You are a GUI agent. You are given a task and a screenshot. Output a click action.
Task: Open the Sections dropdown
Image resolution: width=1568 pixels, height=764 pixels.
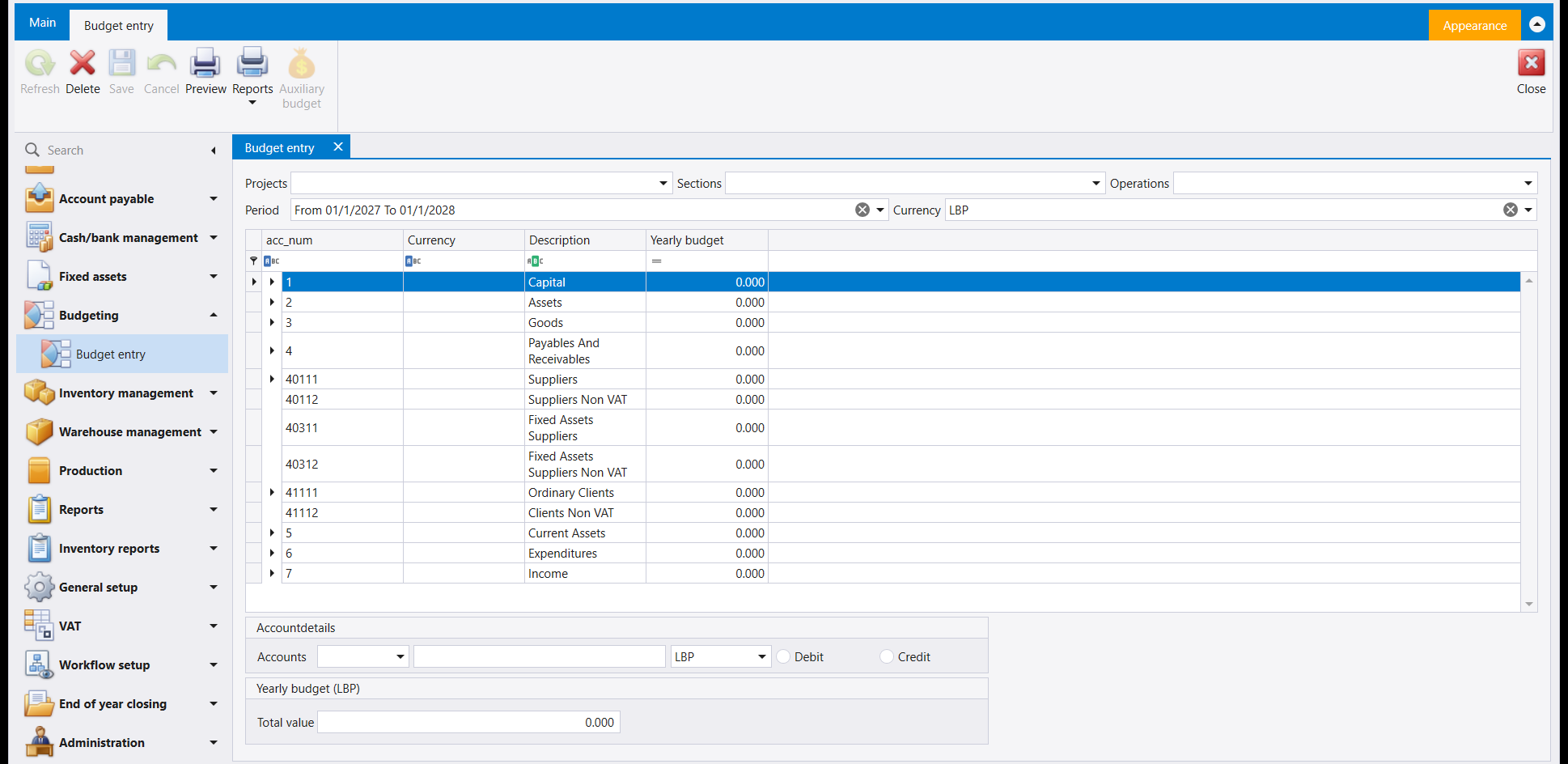click(x=1096, y=184)
